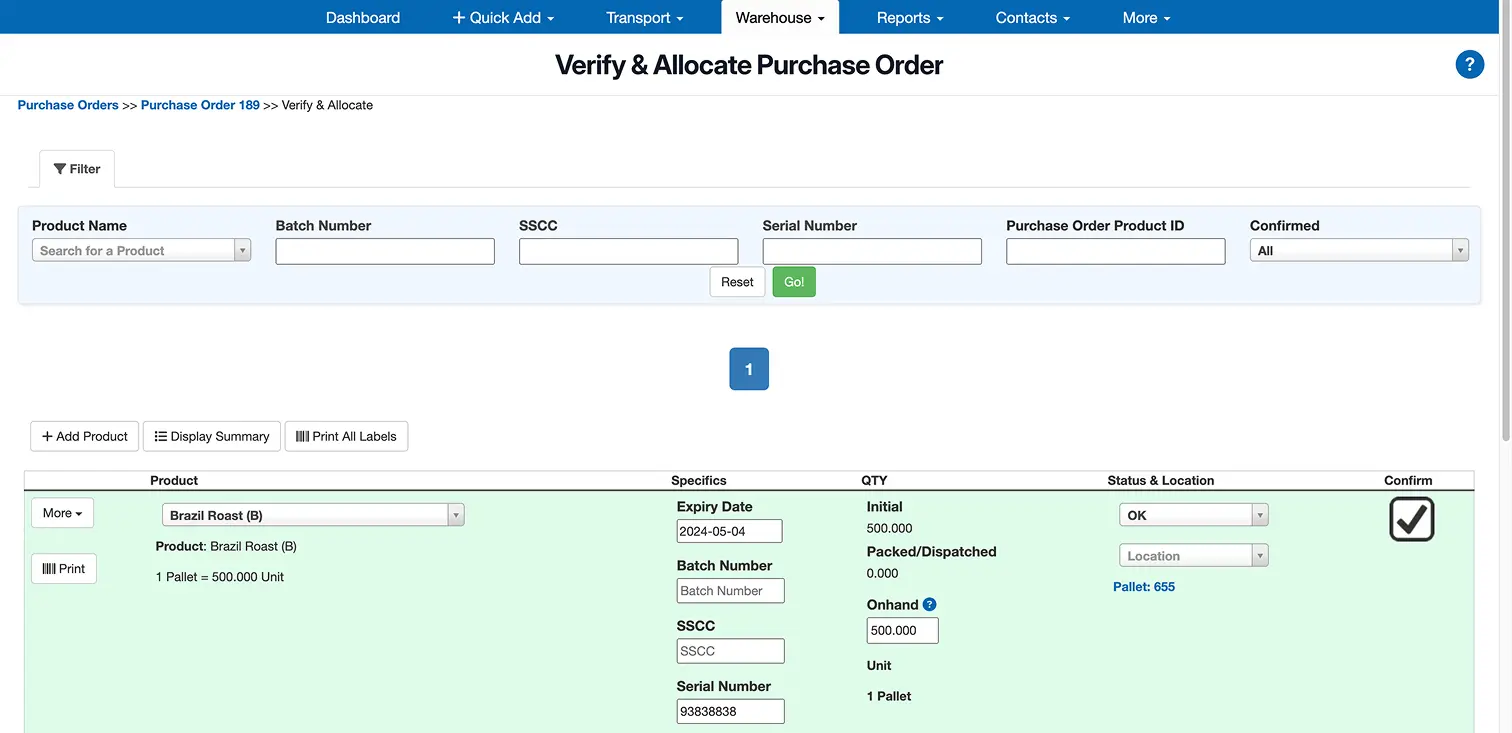Click the plus icon on Add Product

tap(48, 436)
